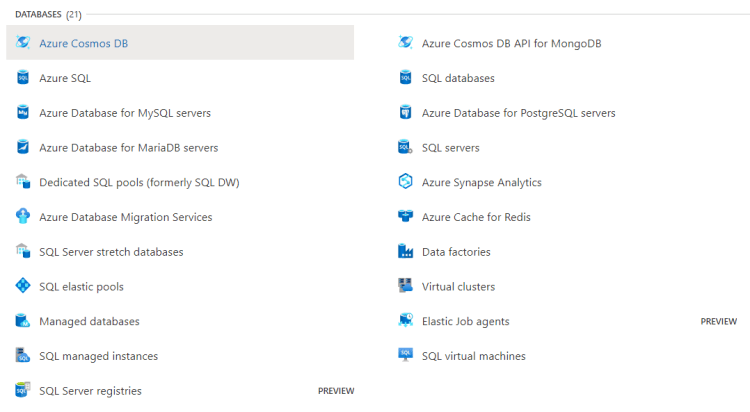This screenshot has width=750, height=412.
Task: Click the MariaDB servers database icon
Action: click(x=23, y=147)
